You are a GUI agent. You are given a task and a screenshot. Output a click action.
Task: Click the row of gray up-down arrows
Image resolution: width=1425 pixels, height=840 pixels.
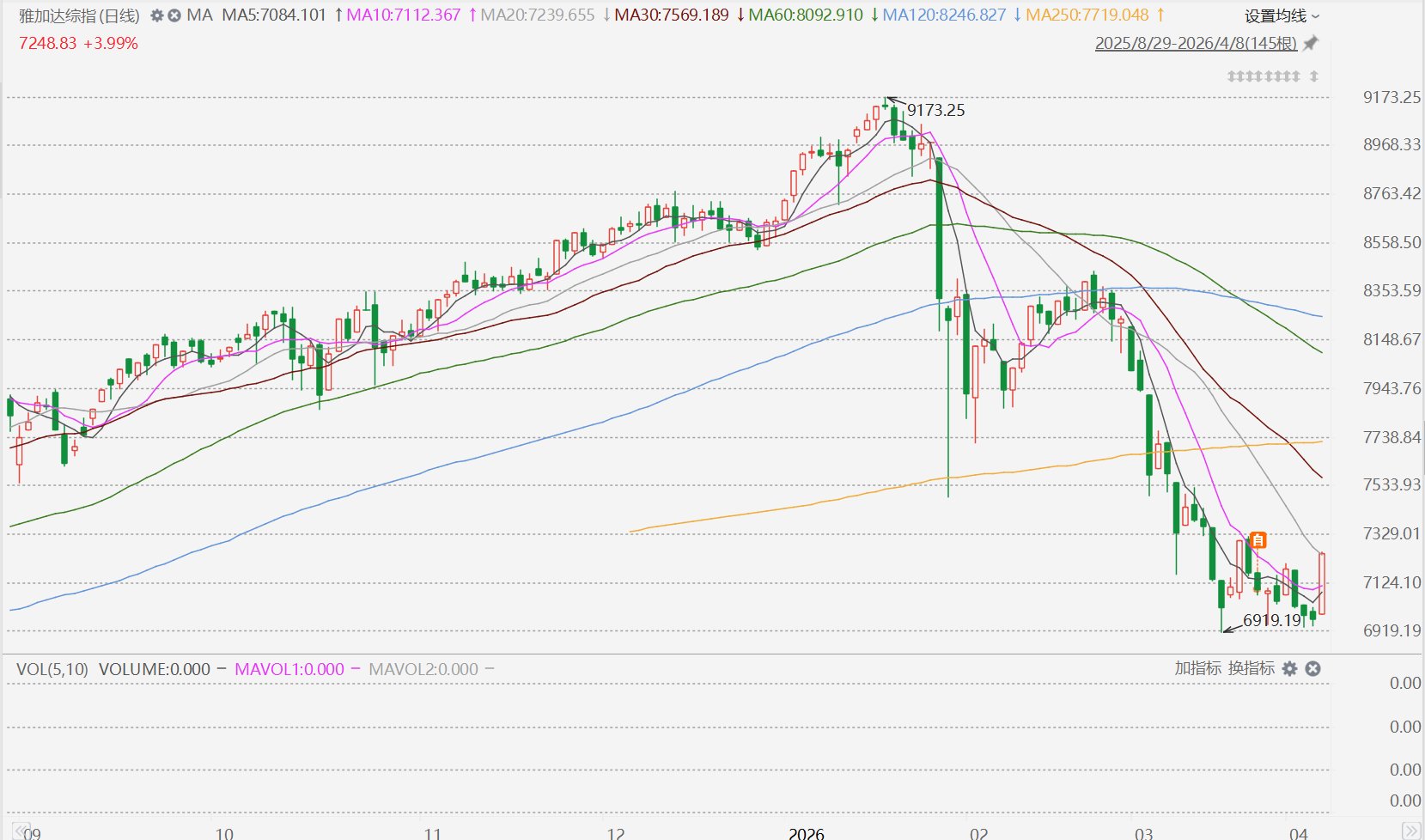click(1263, 76)
